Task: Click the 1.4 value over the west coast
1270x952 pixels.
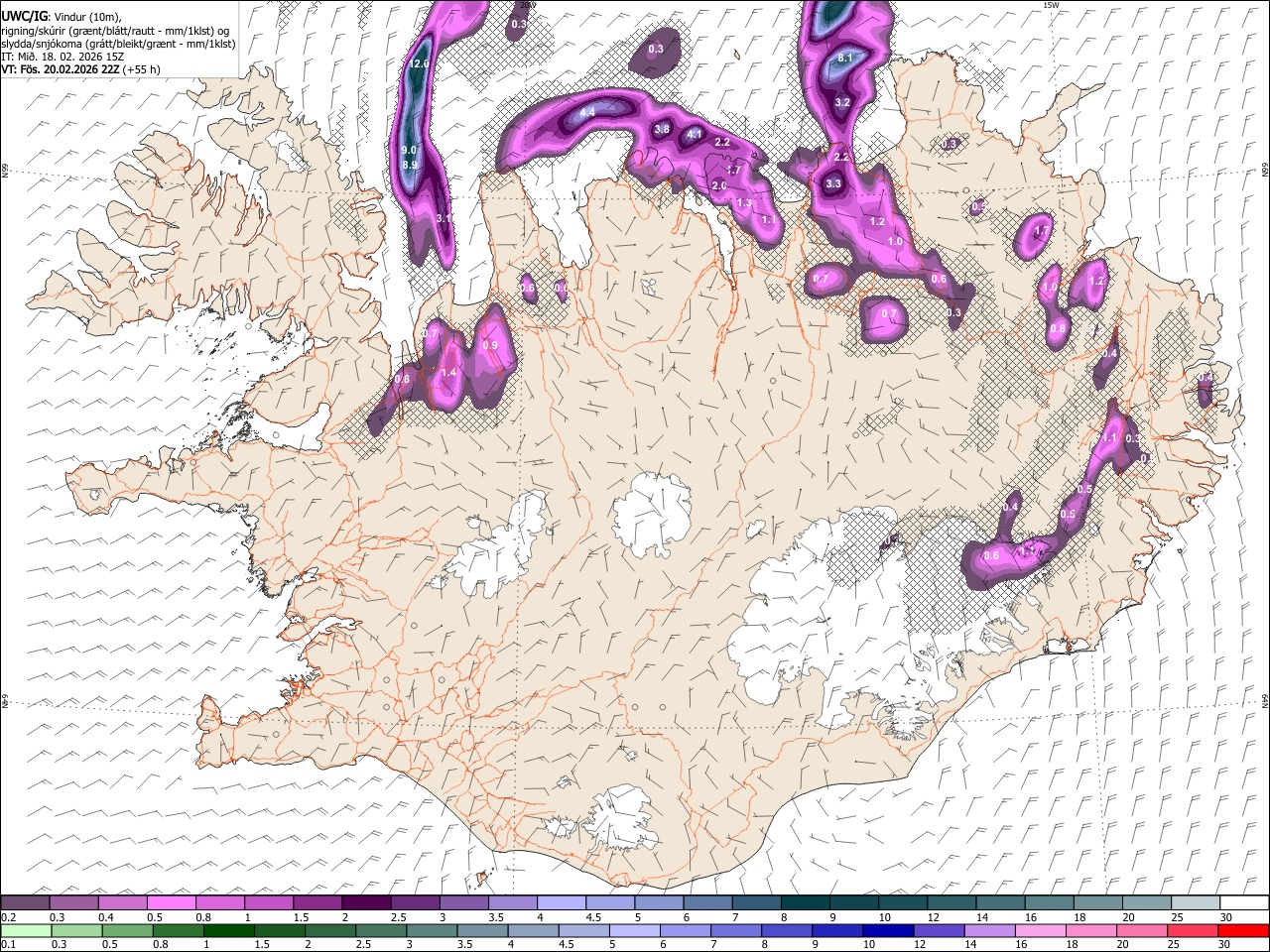Action: (447, 373)
